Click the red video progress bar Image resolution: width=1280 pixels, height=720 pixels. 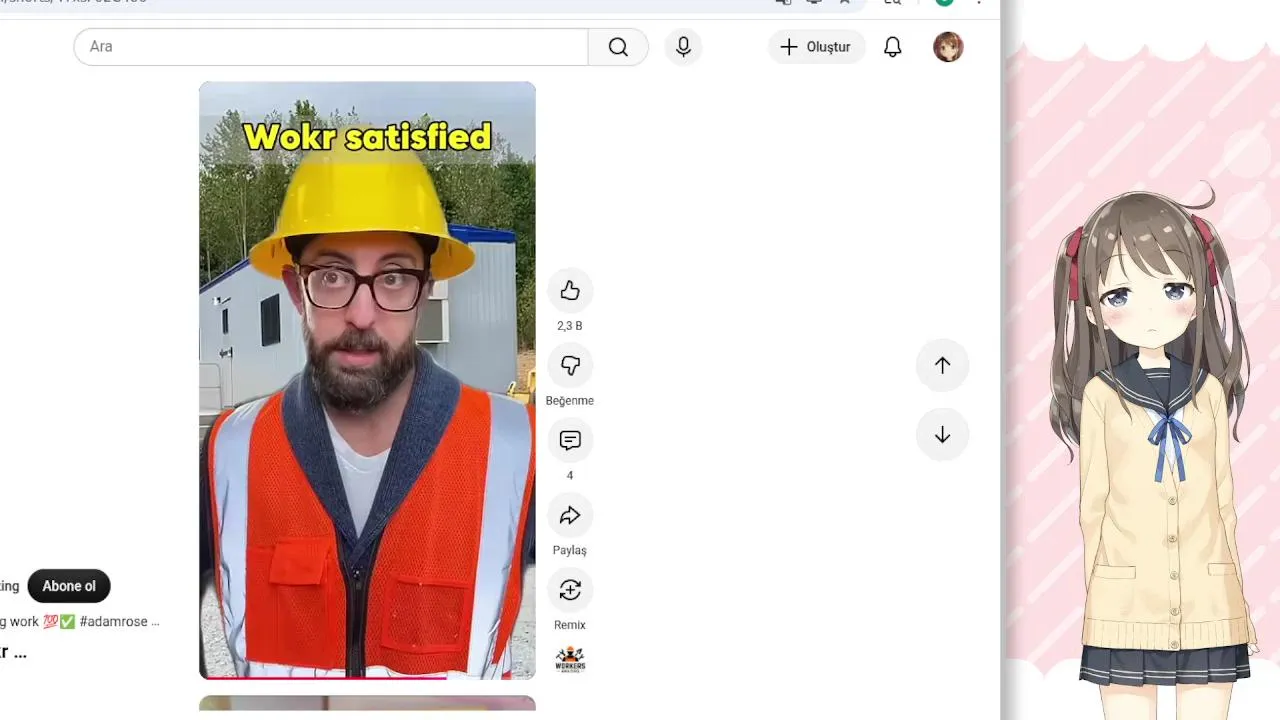[x=367, y=677]
